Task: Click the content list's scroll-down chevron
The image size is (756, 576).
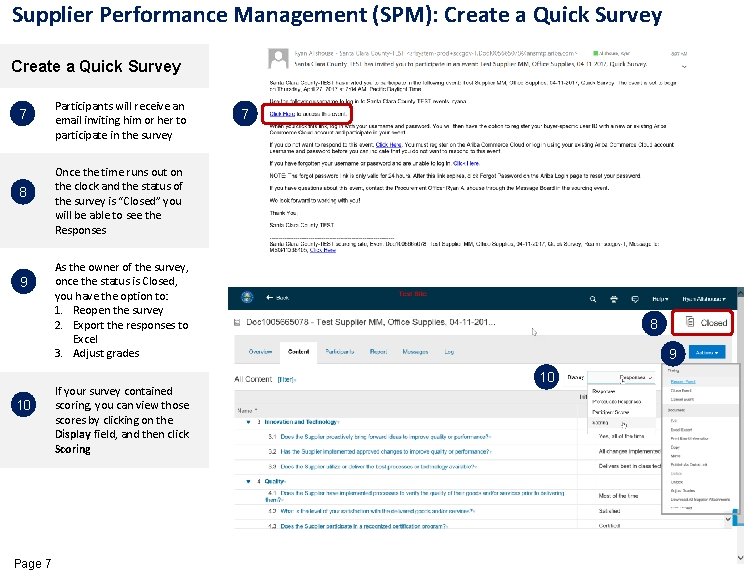Action: [x=728, y=519]
